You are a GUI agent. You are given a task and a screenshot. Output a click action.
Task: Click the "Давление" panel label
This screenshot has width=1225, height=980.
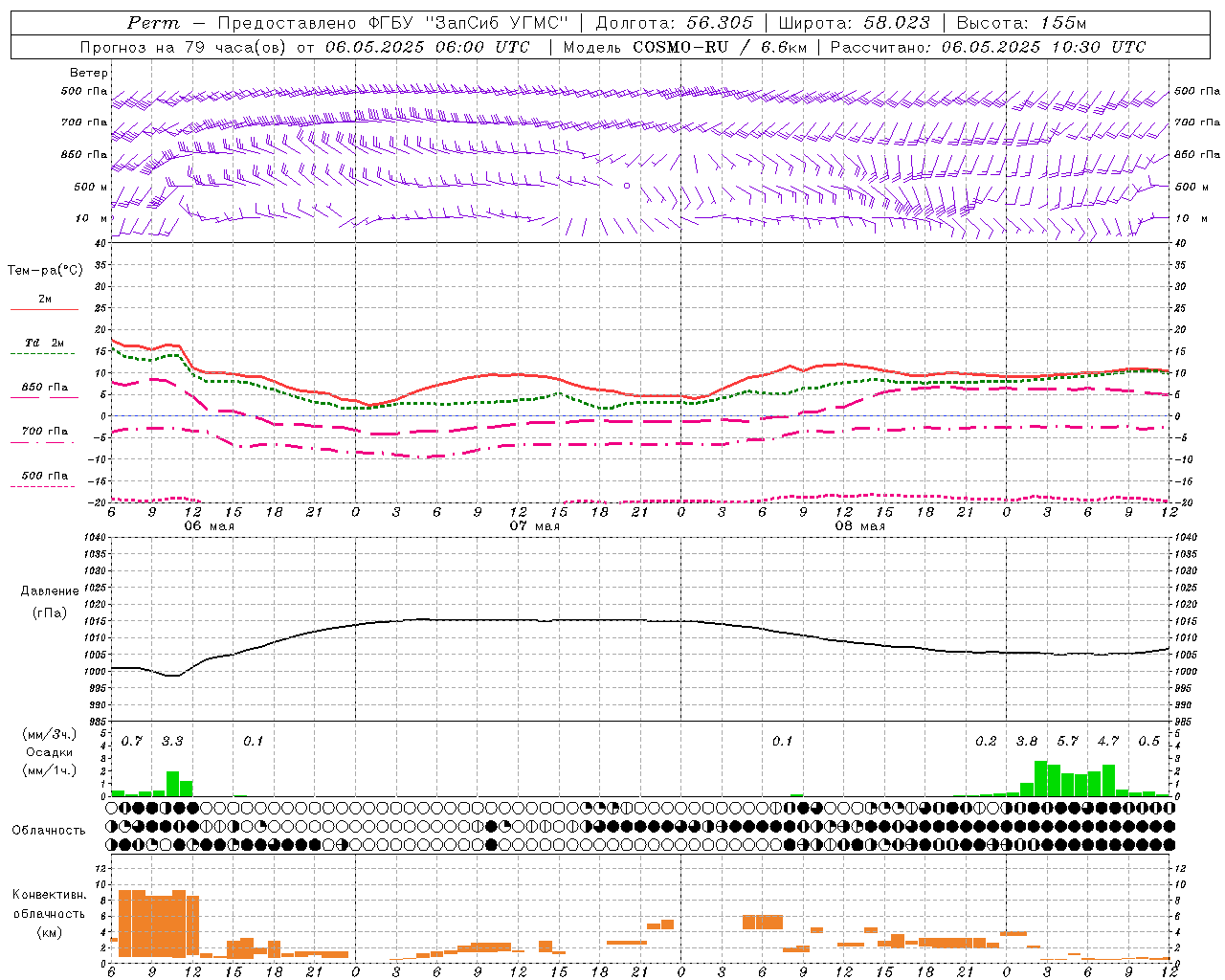(x=50, y=591)
